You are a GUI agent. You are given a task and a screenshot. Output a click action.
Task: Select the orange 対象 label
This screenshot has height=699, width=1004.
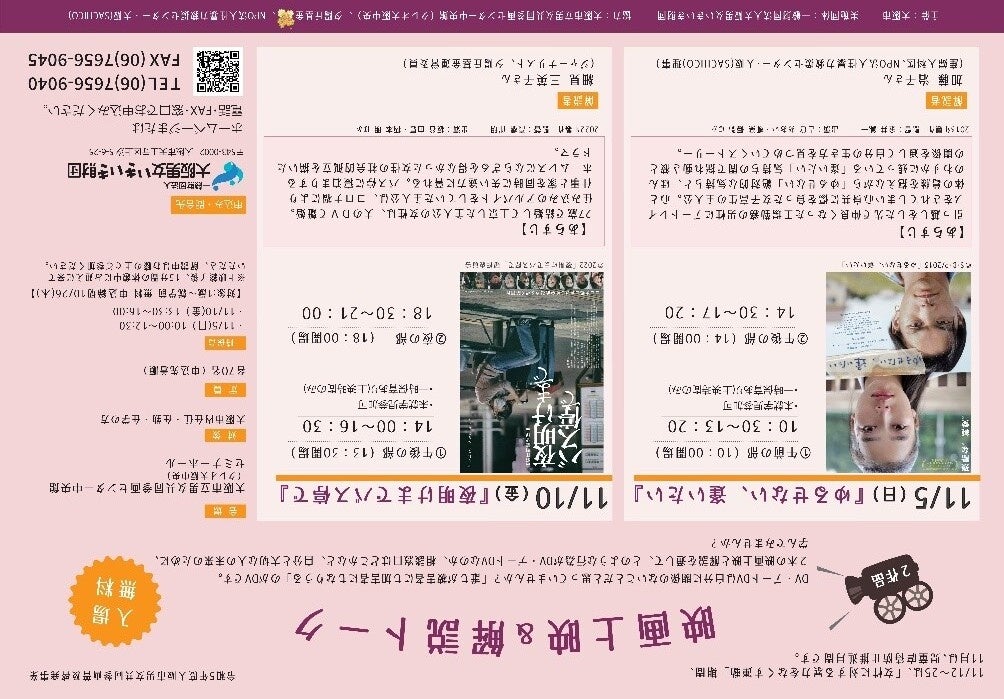[225, 435]
